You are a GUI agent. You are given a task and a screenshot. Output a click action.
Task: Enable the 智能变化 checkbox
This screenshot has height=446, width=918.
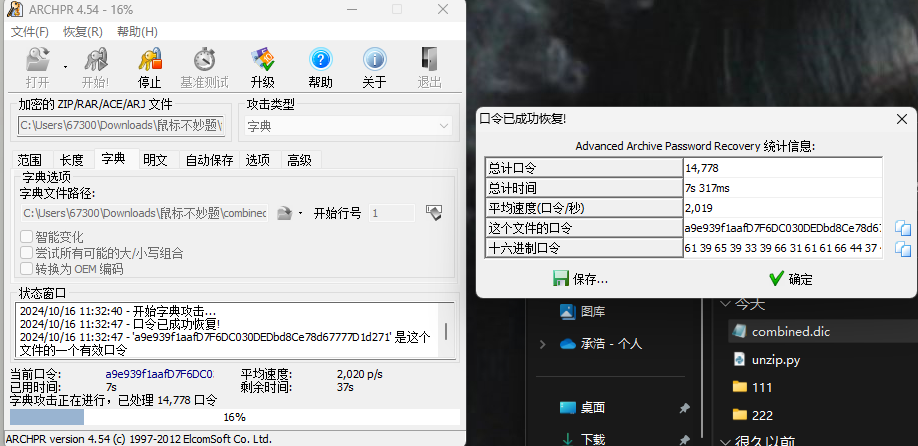26,237
